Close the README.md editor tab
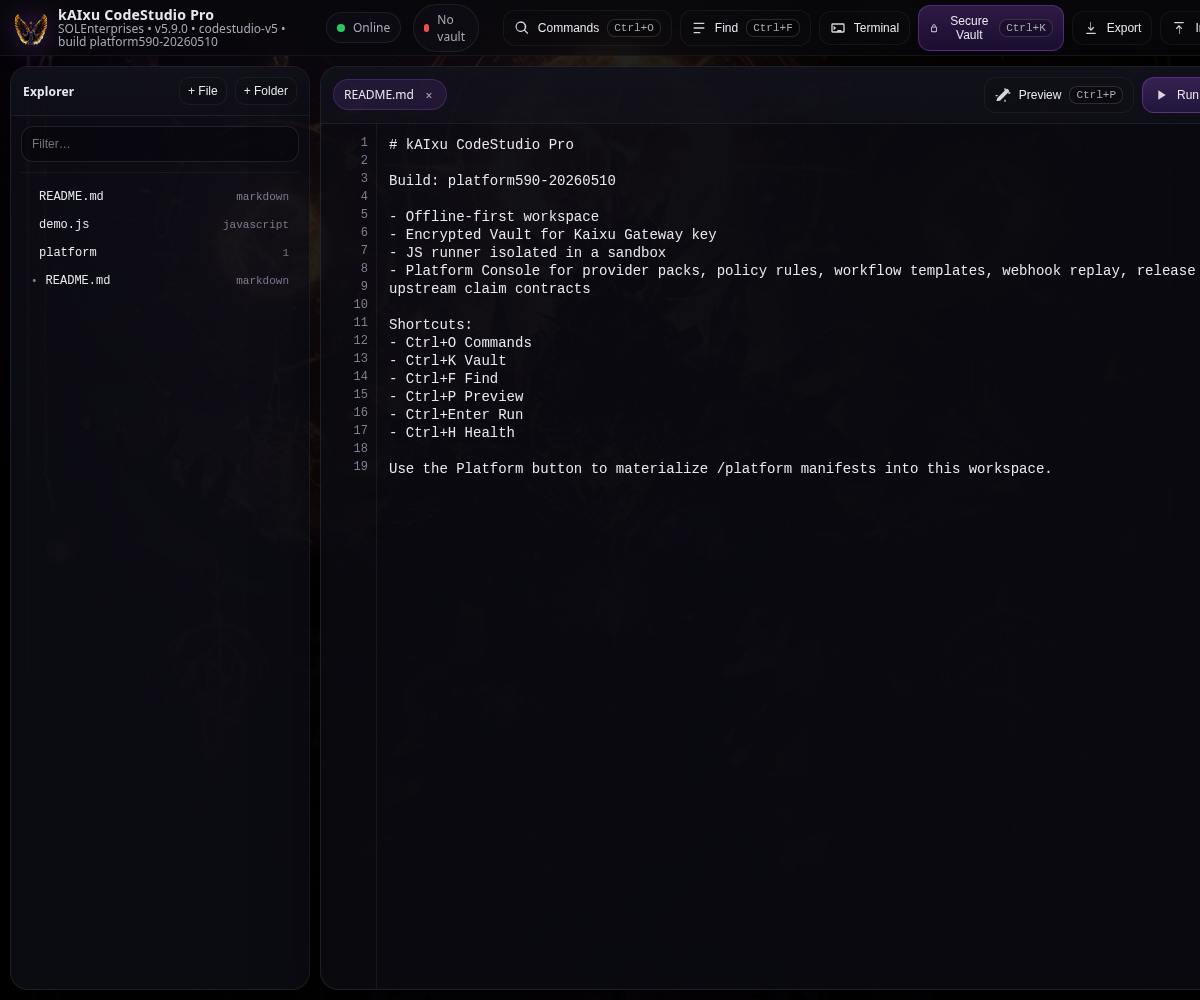 point(429,95)
